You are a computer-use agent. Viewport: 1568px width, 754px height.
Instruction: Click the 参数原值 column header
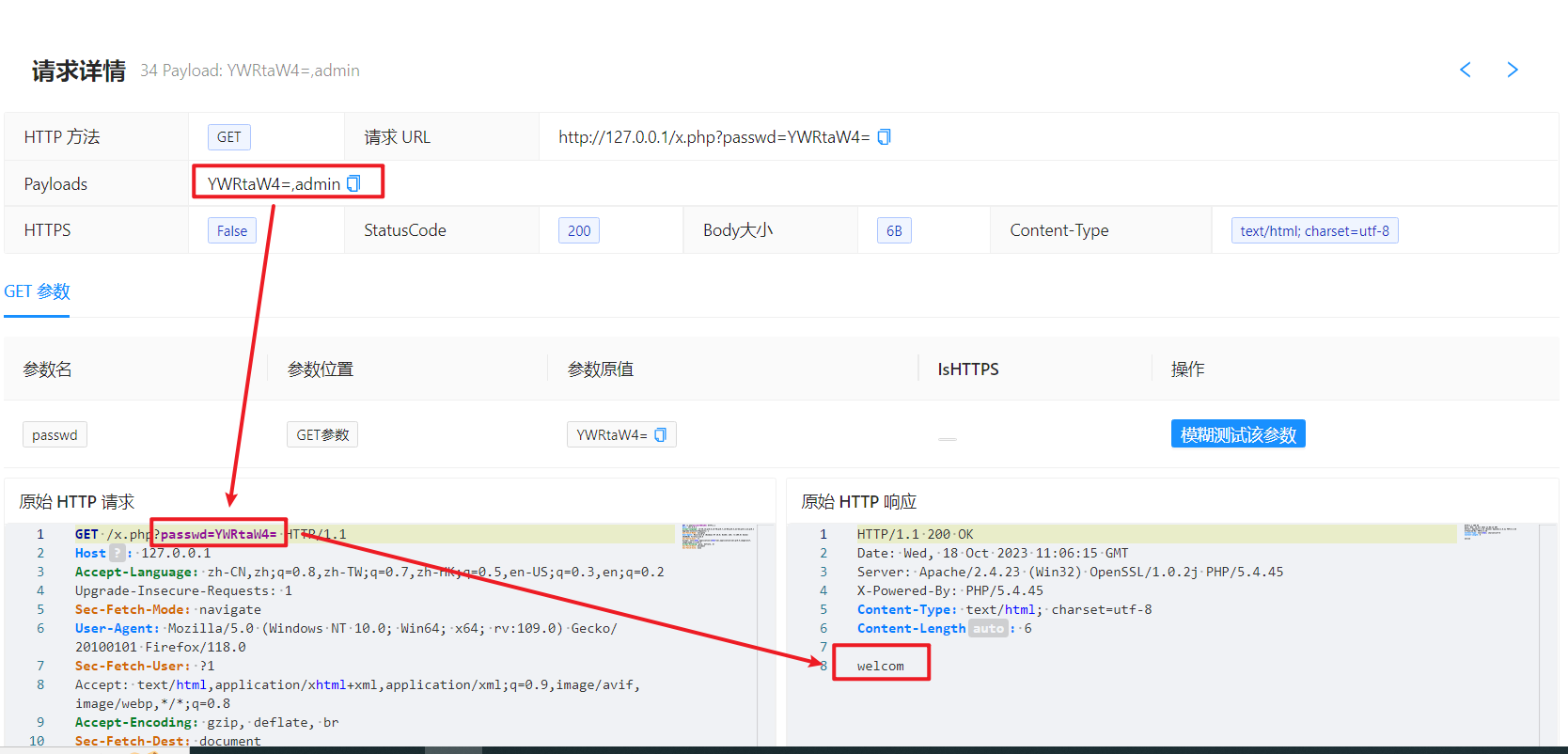601,369
